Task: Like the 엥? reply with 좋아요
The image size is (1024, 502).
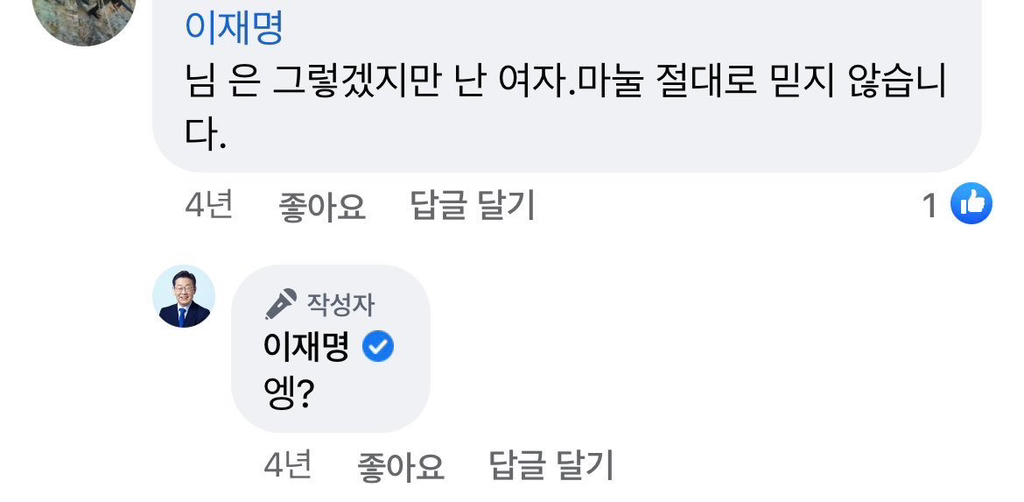Action: (400, 465)
